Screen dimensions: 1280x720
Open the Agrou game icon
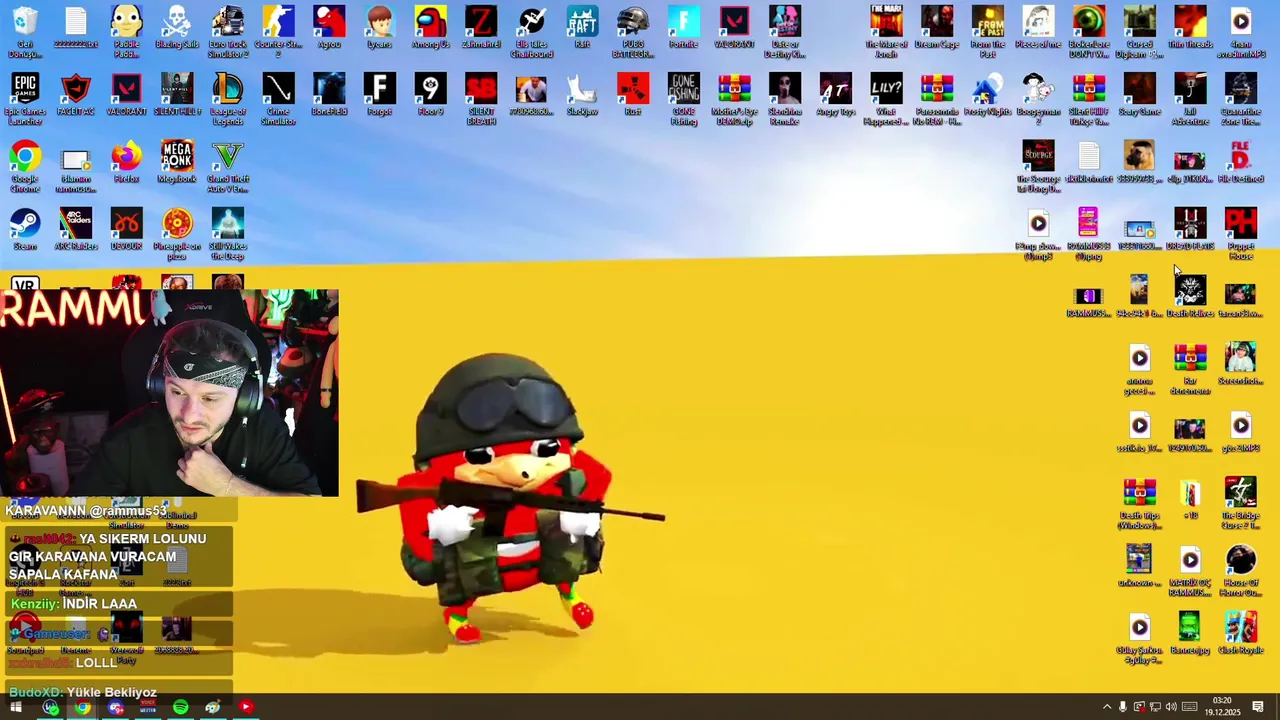click(329, 27)
